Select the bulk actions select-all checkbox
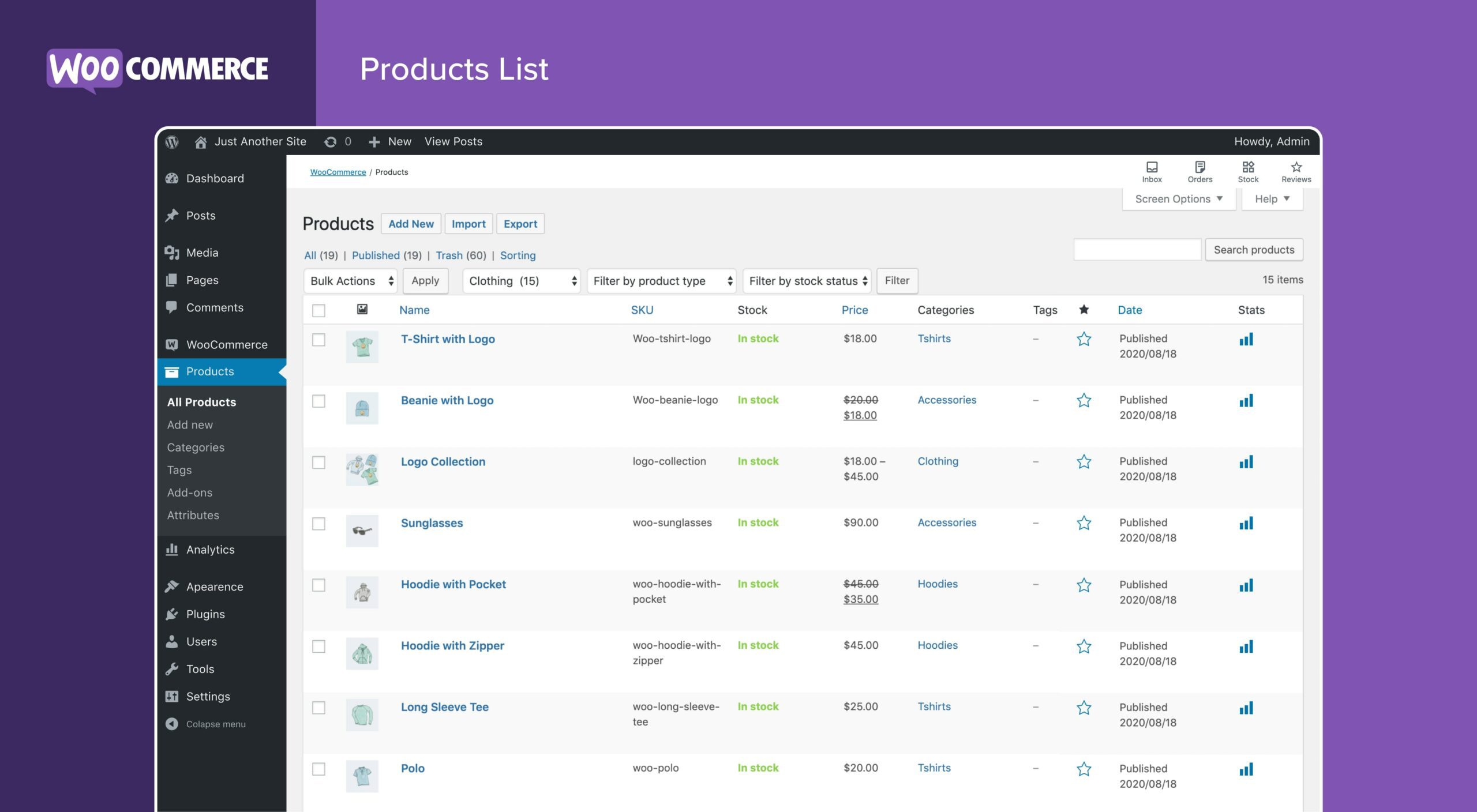 319,310
